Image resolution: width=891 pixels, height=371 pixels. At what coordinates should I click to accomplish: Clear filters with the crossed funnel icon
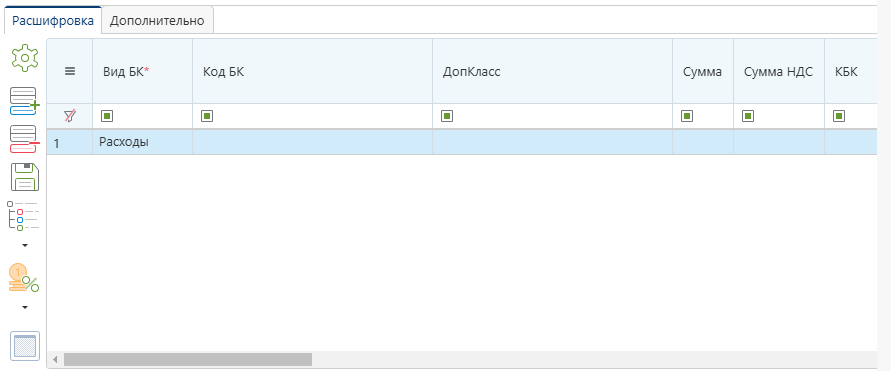69,116
